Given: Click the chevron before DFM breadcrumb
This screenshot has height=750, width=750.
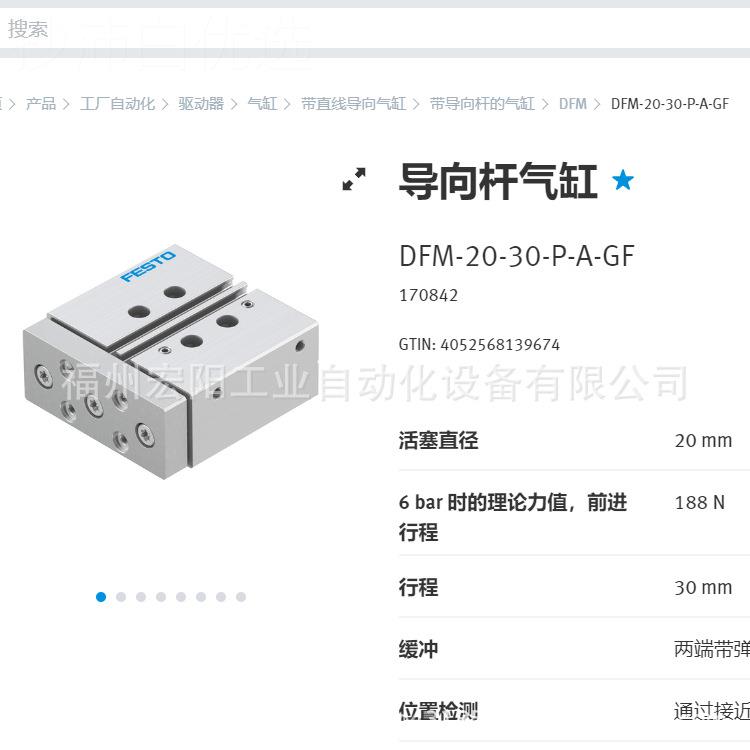Looking at the screenshot, I should coord(545,104).
